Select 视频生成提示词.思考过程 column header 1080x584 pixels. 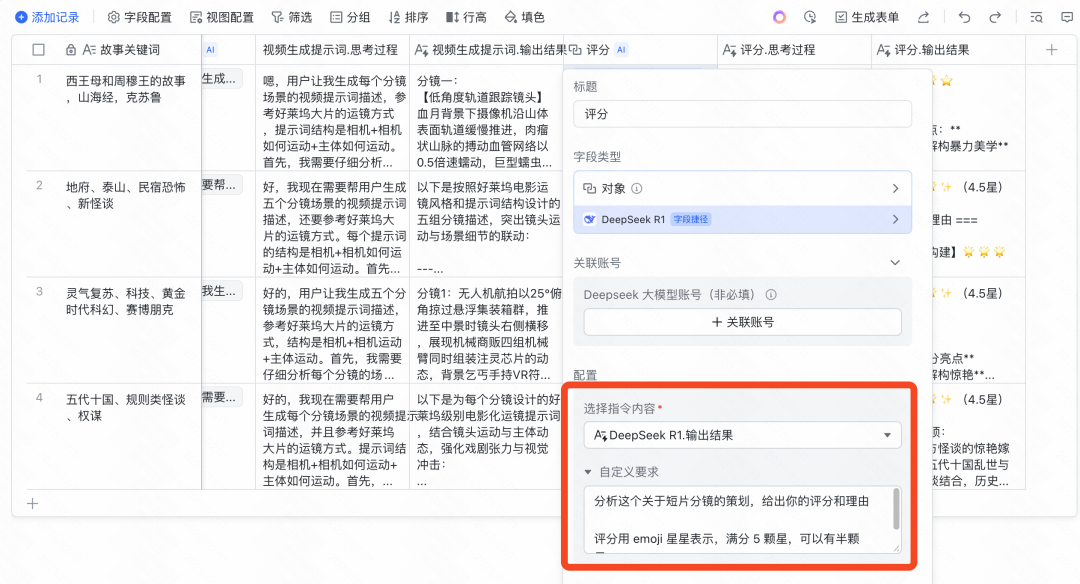point(330,50)
